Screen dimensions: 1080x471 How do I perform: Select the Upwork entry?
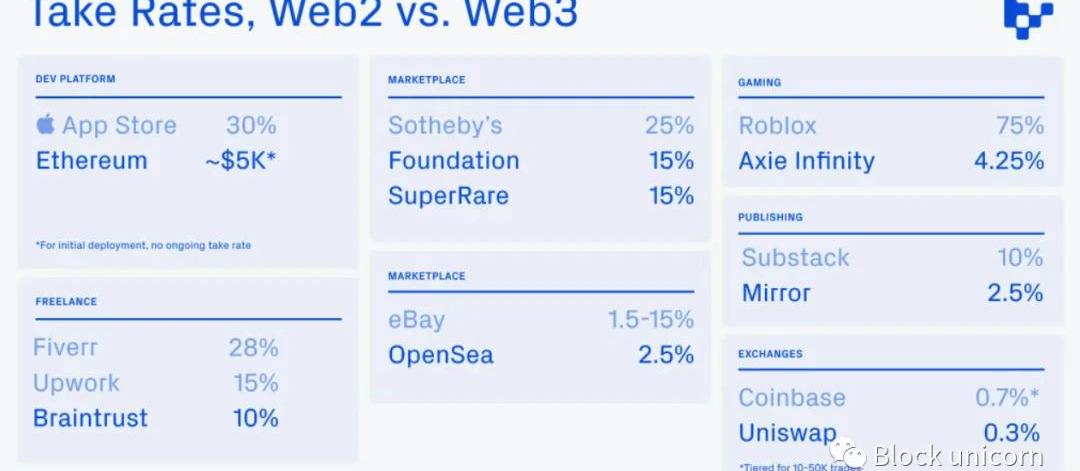pyautogui.click(x=76, y=383)
